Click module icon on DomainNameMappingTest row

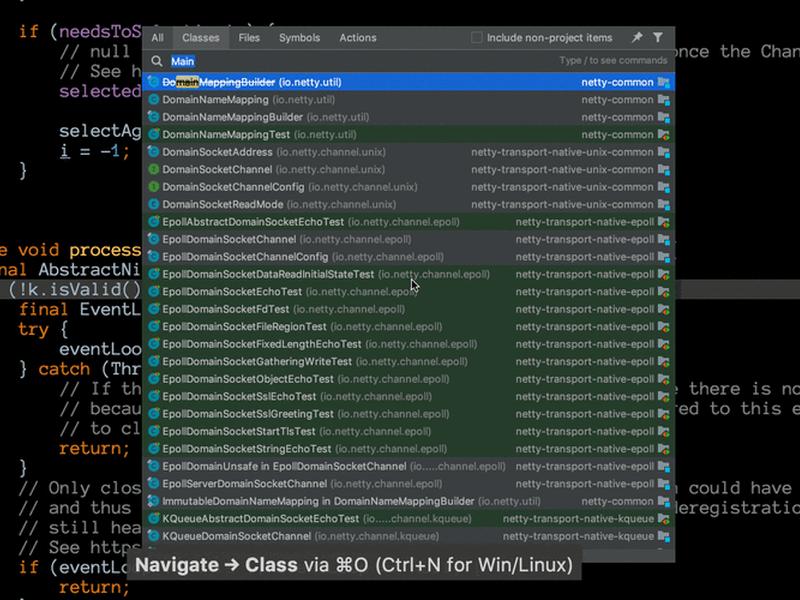tap(663, 135)
